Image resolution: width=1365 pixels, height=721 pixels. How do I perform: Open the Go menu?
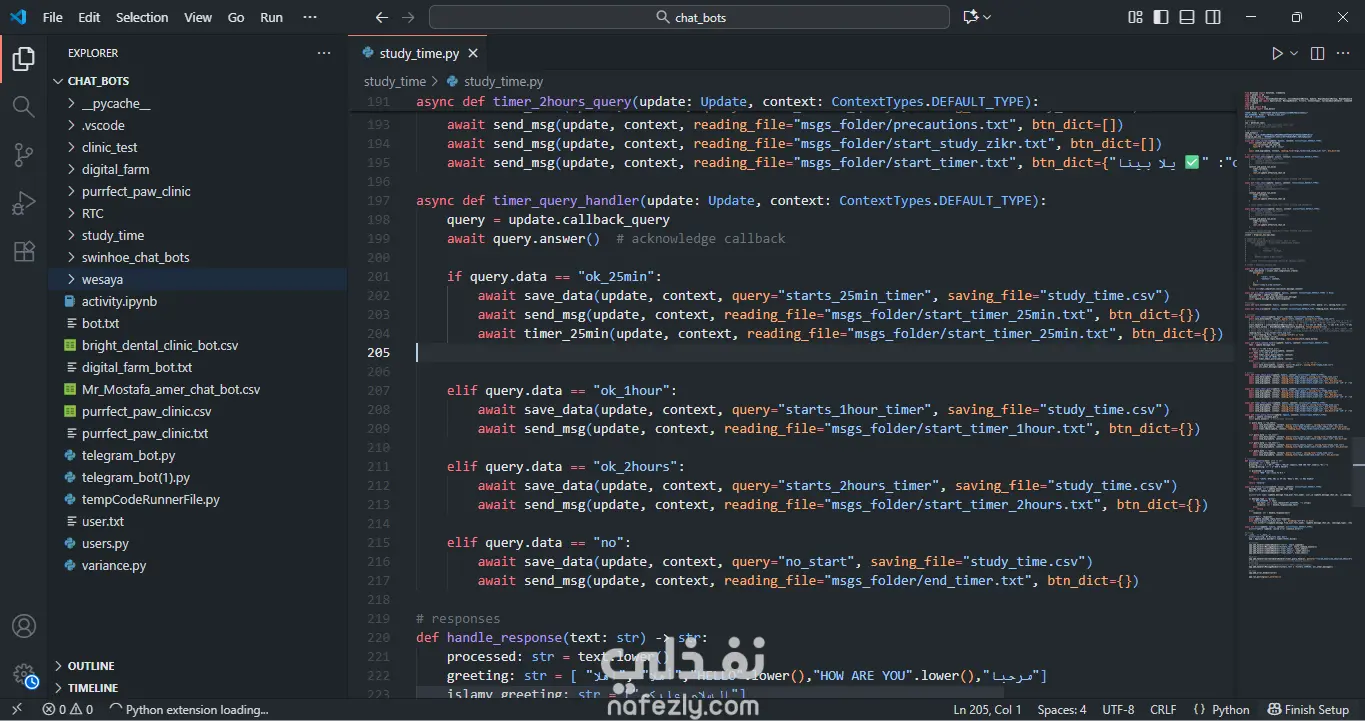pyautogui.click(x=236, y=17)
